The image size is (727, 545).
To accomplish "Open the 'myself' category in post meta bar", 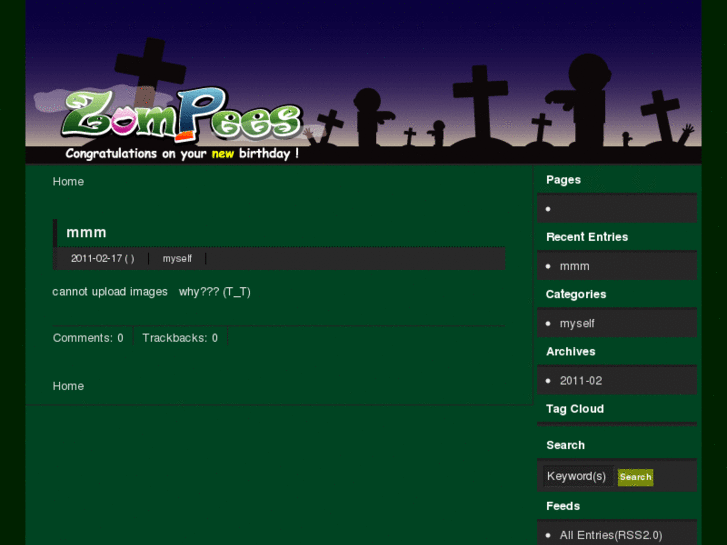I will pos(177,258).
